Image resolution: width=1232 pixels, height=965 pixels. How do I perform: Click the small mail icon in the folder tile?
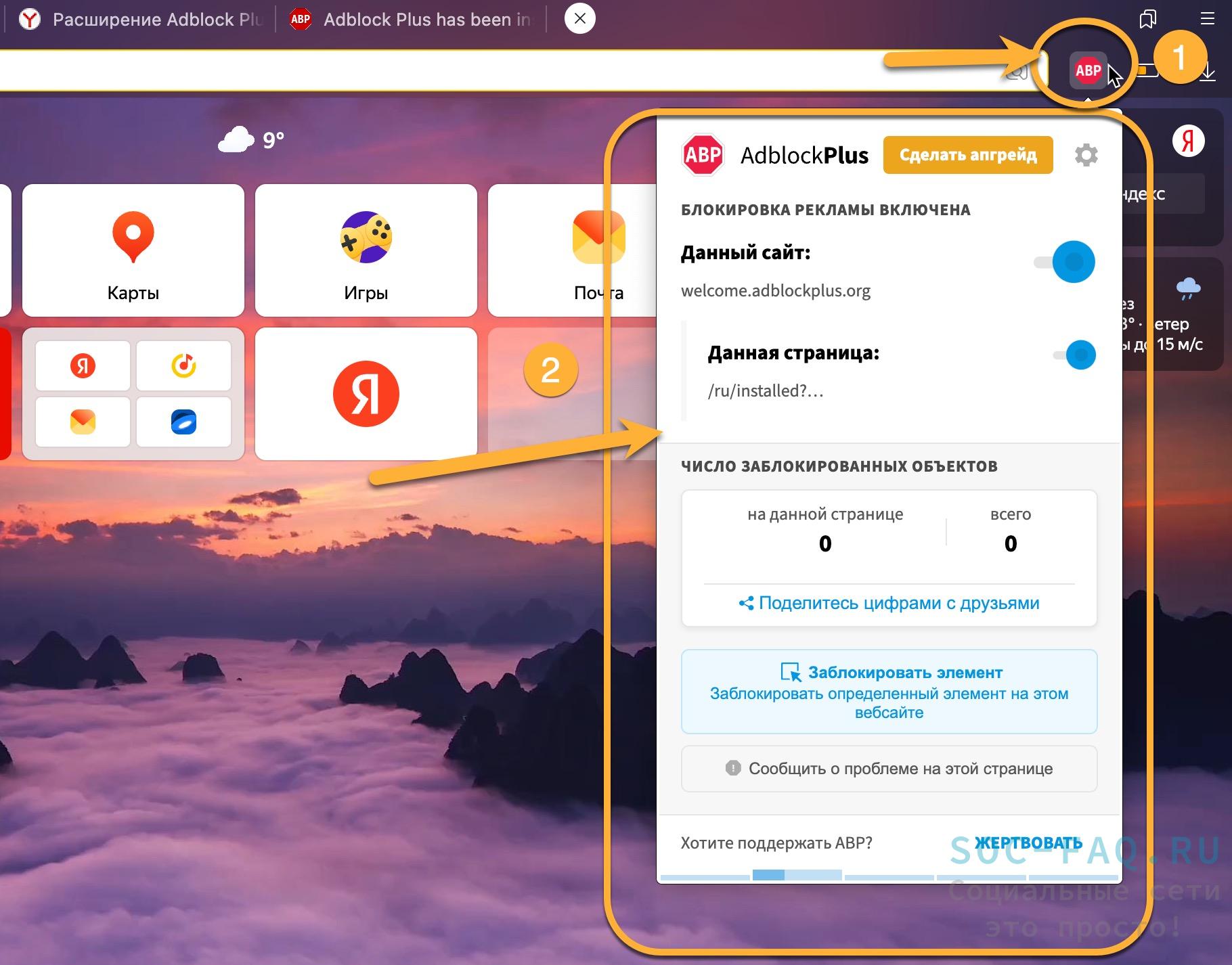[x=83, y=422]
